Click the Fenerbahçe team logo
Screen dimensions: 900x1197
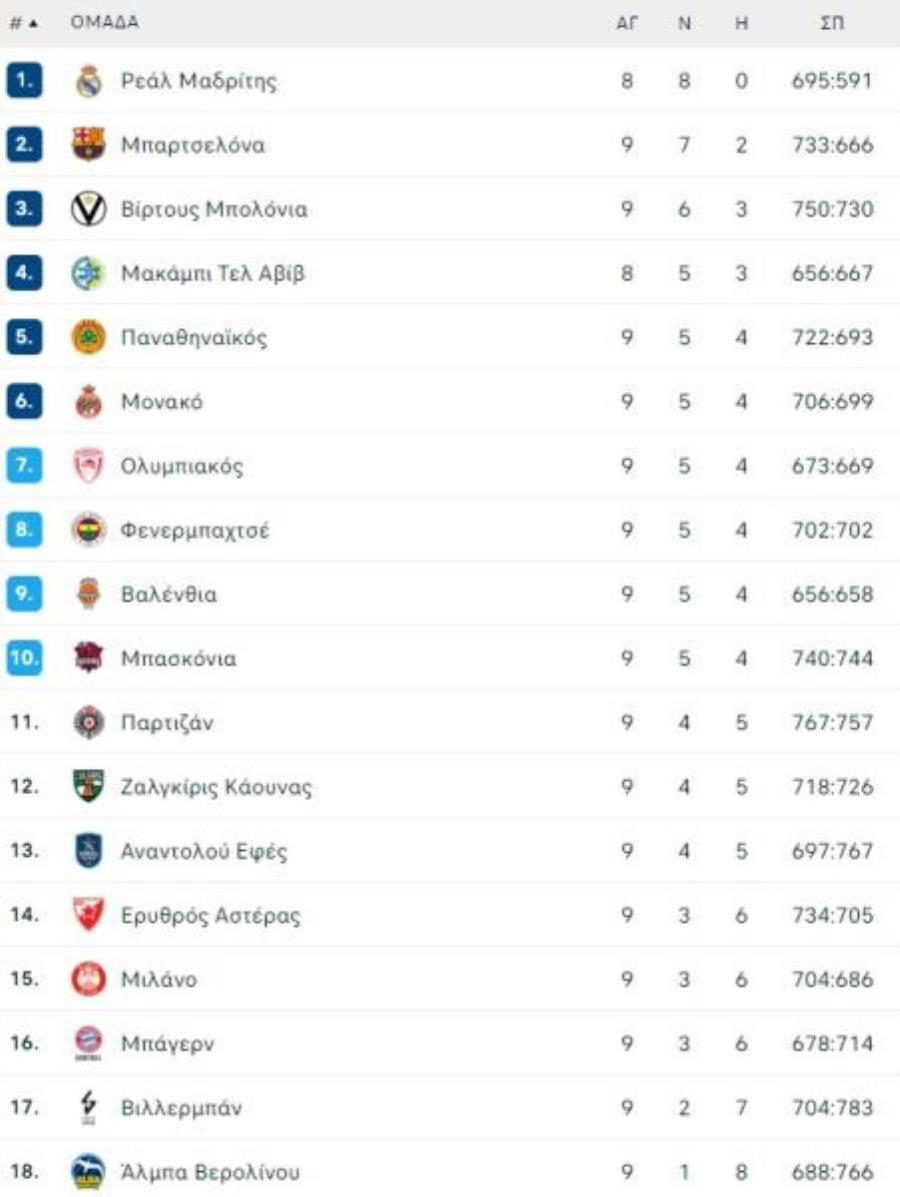89,529
